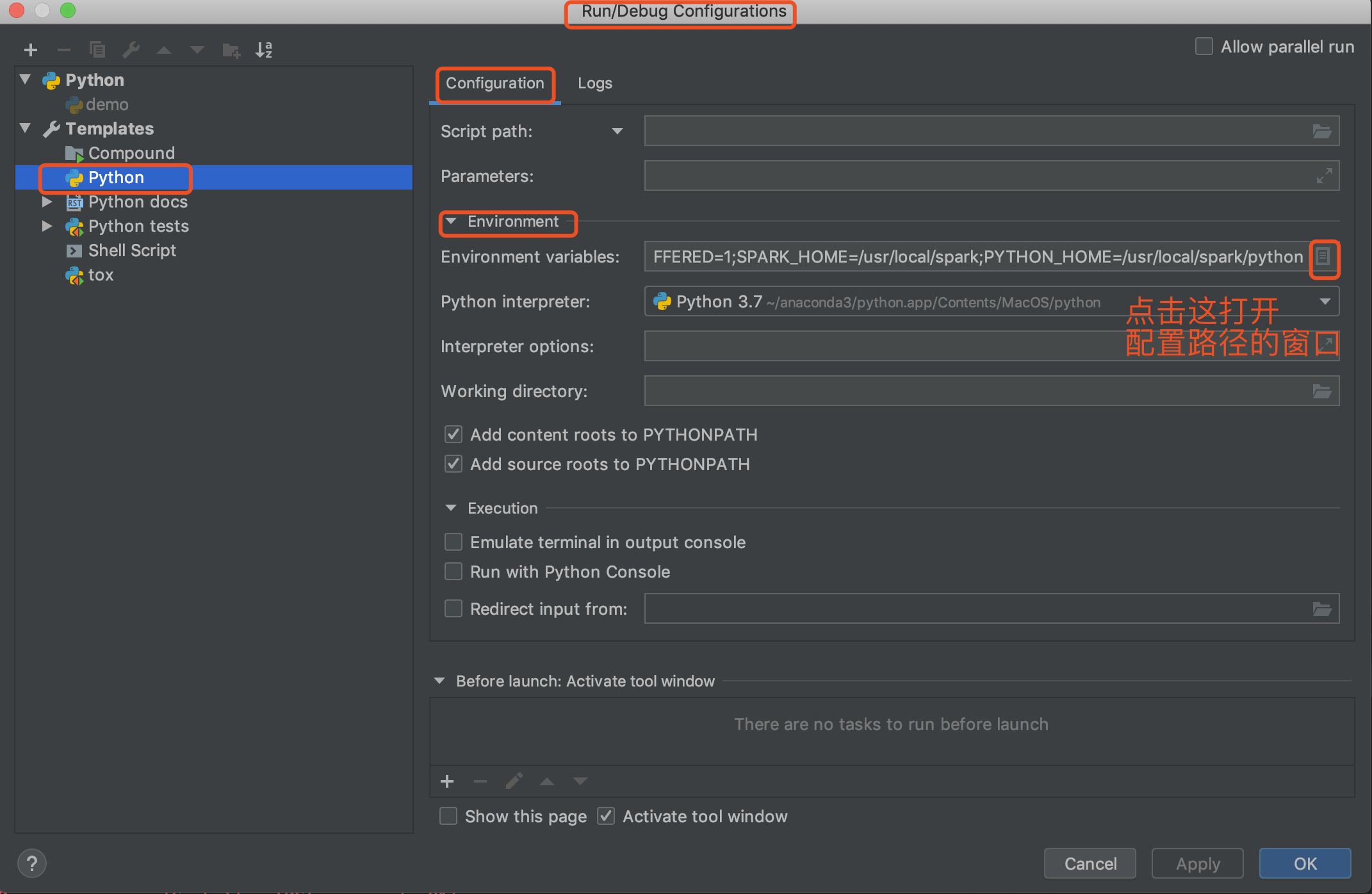
Task: Browse for working directory folder icon
Action: click(1321, 391)
